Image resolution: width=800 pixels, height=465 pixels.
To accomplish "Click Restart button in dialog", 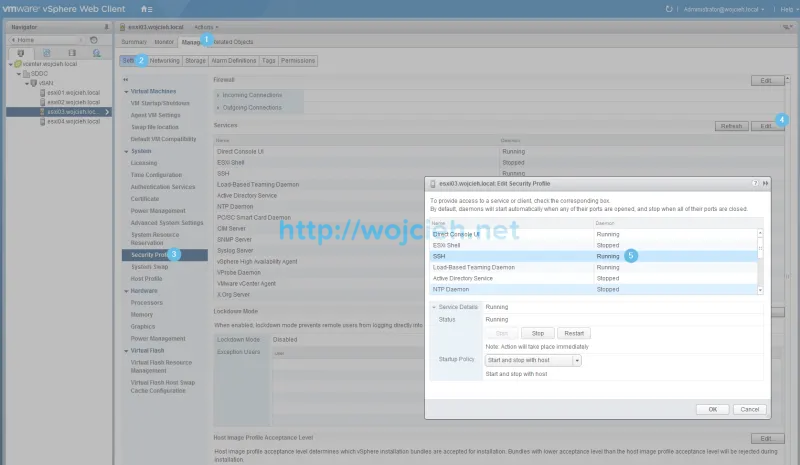I will pos(574,333).
